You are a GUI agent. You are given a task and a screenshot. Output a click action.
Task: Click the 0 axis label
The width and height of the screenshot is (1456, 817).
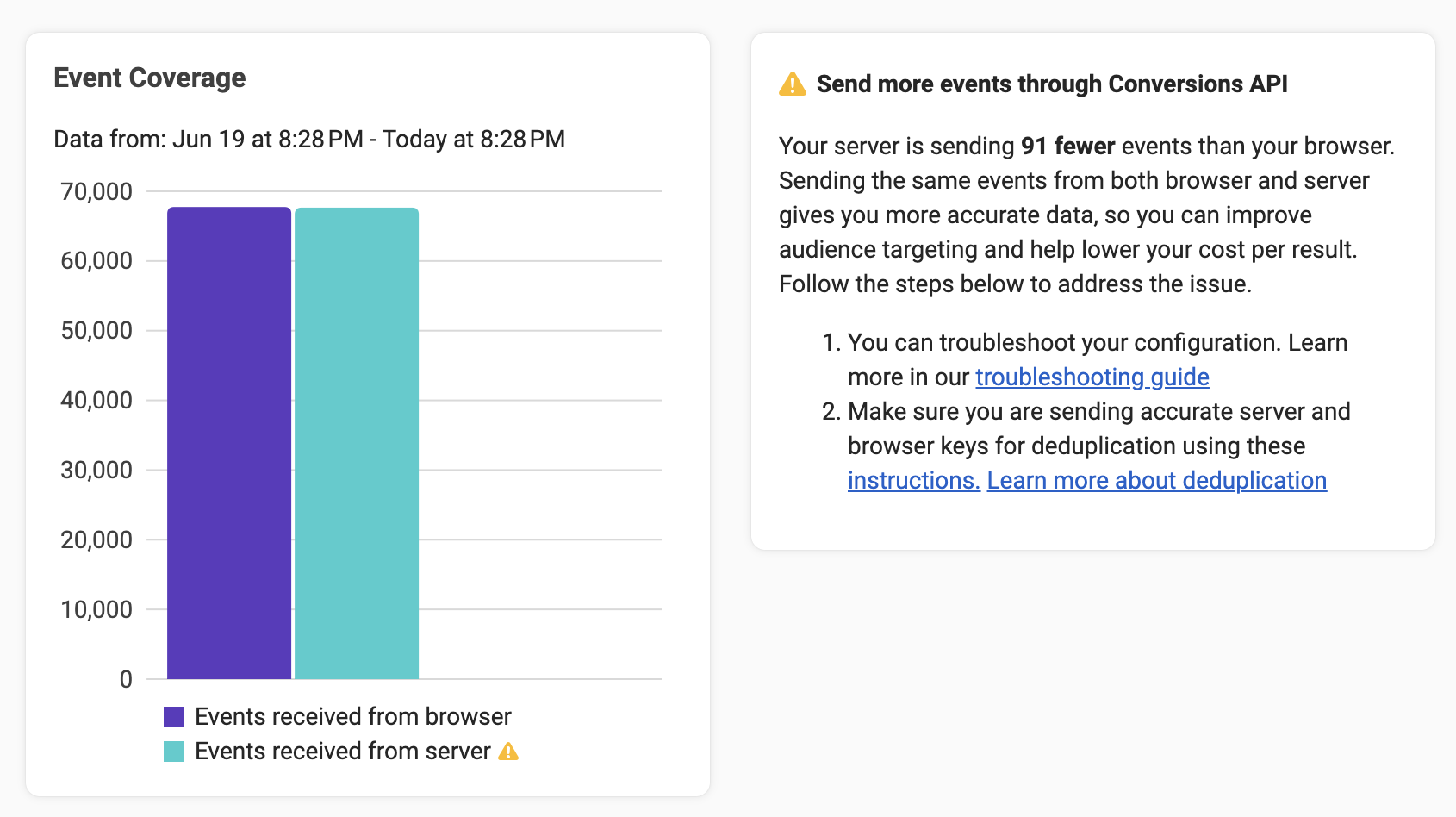point(126,679)
